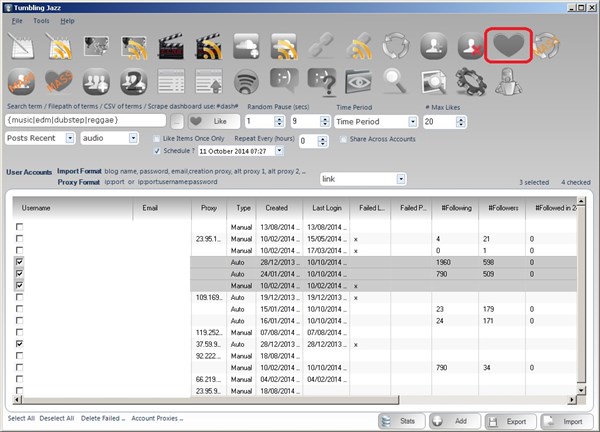Click the Random Pause spinner showing 1
The width and height of the screenshot is (600, 432).
click(279, 122)
